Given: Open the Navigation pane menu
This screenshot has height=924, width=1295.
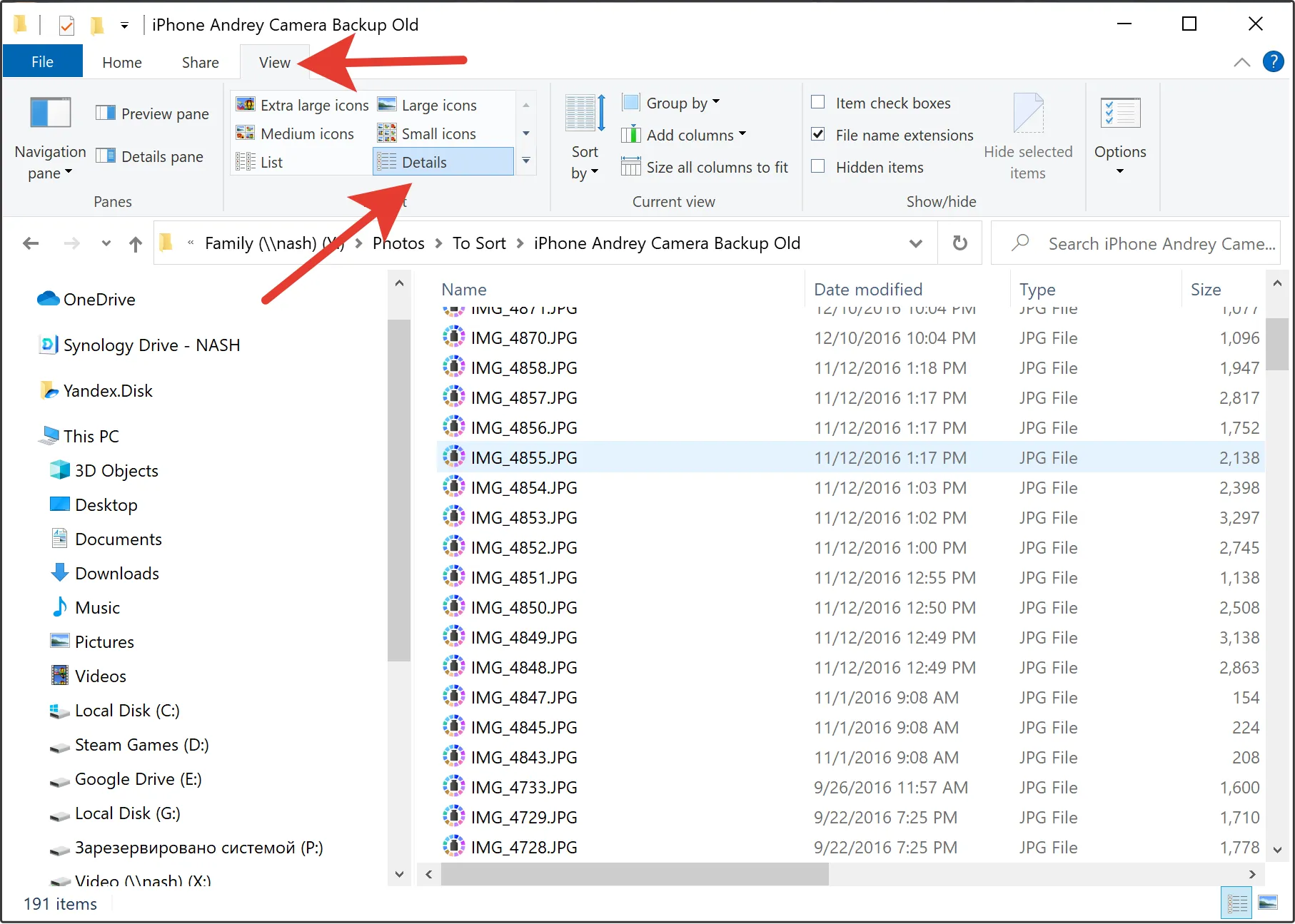Looking at the screenshot, I should (x=50, y=138).
